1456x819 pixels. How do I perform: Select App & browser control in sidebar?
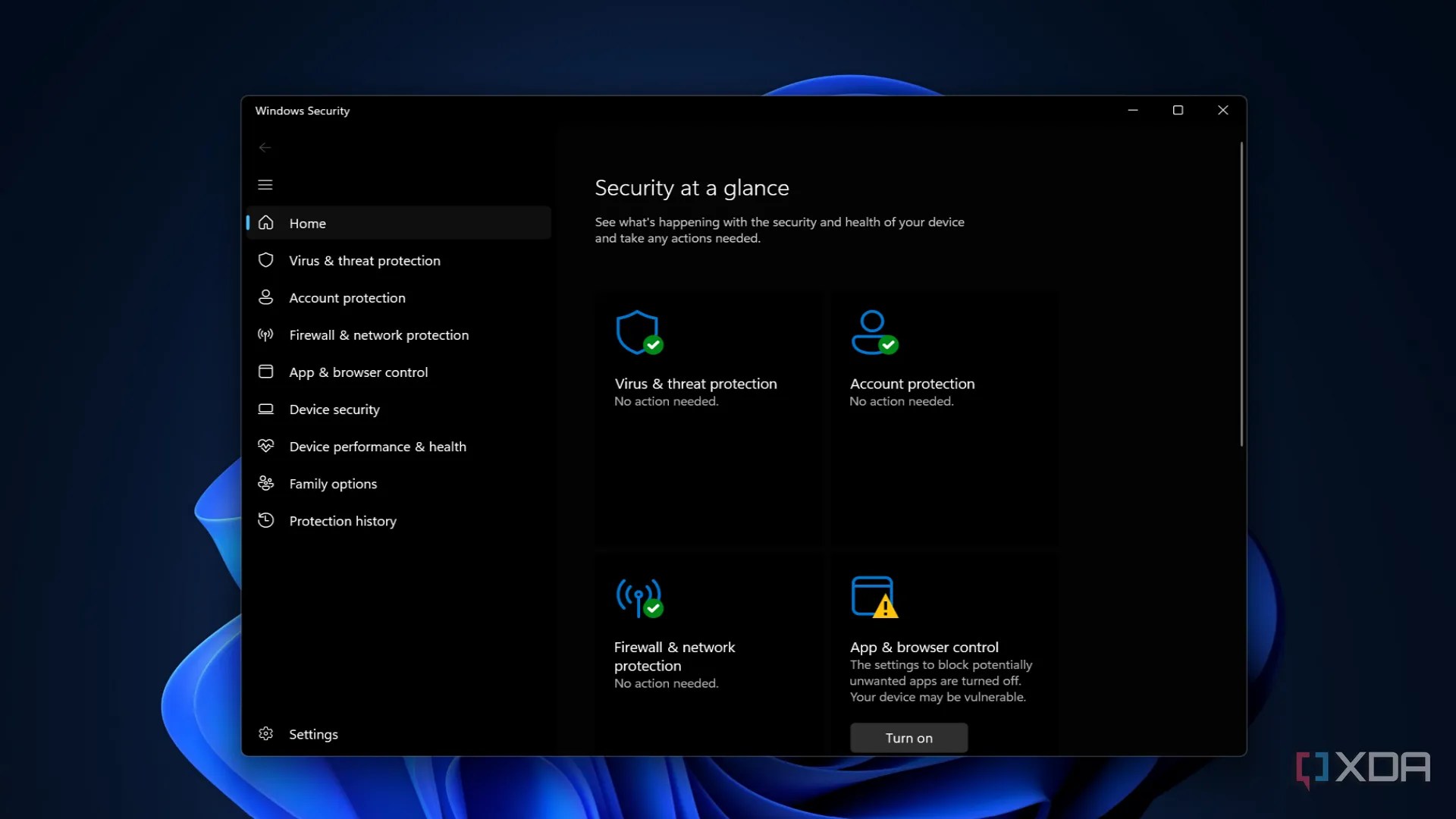click(x=358, y=372)
